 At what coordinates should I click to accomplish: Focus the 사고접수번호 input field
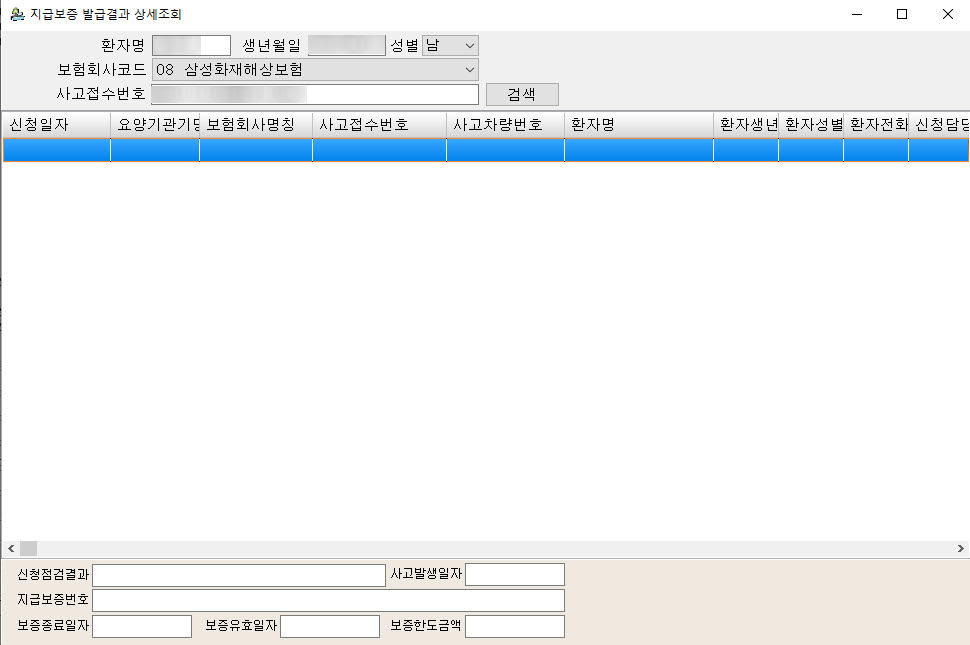click(x=315, y=94)
